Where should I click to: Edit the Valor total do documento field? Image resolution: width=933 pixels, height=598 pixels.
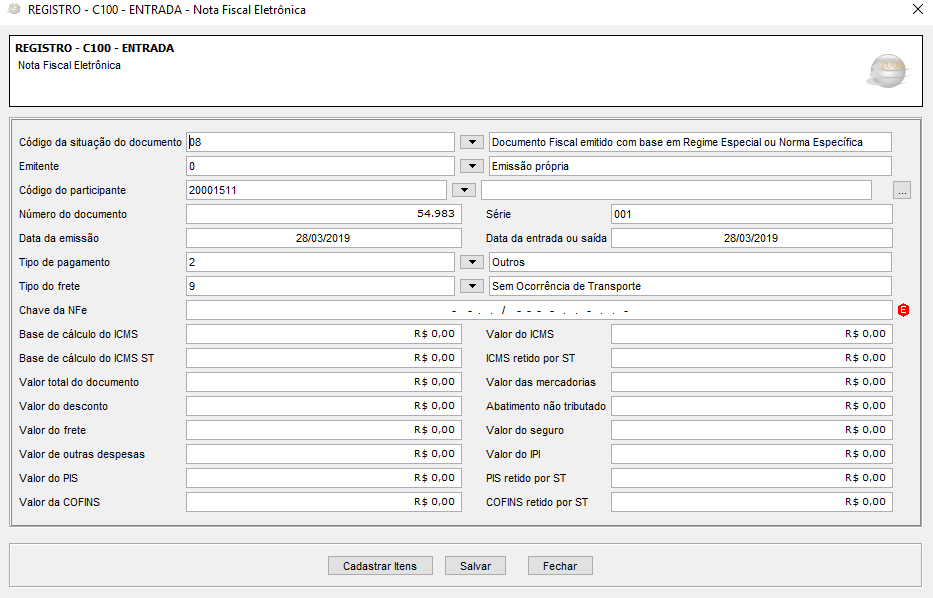pyautogui.click(x=324, y=382)
